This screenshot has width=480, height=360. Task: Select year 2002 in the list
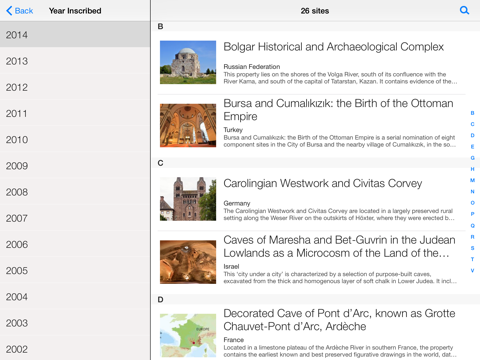75,349
